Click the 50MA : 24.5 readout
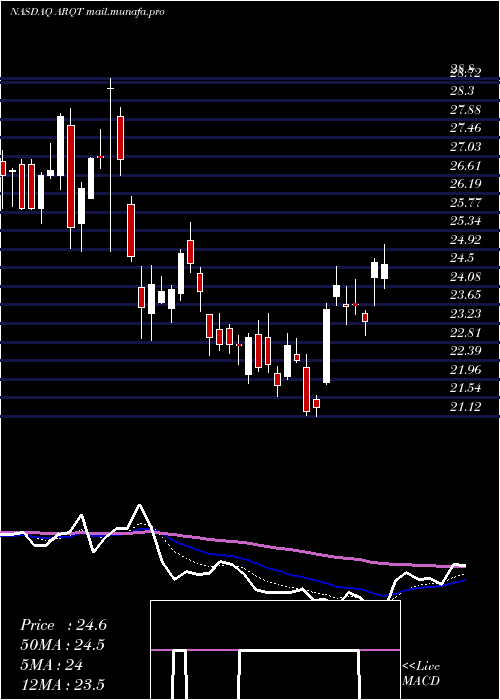 point(63,645)
